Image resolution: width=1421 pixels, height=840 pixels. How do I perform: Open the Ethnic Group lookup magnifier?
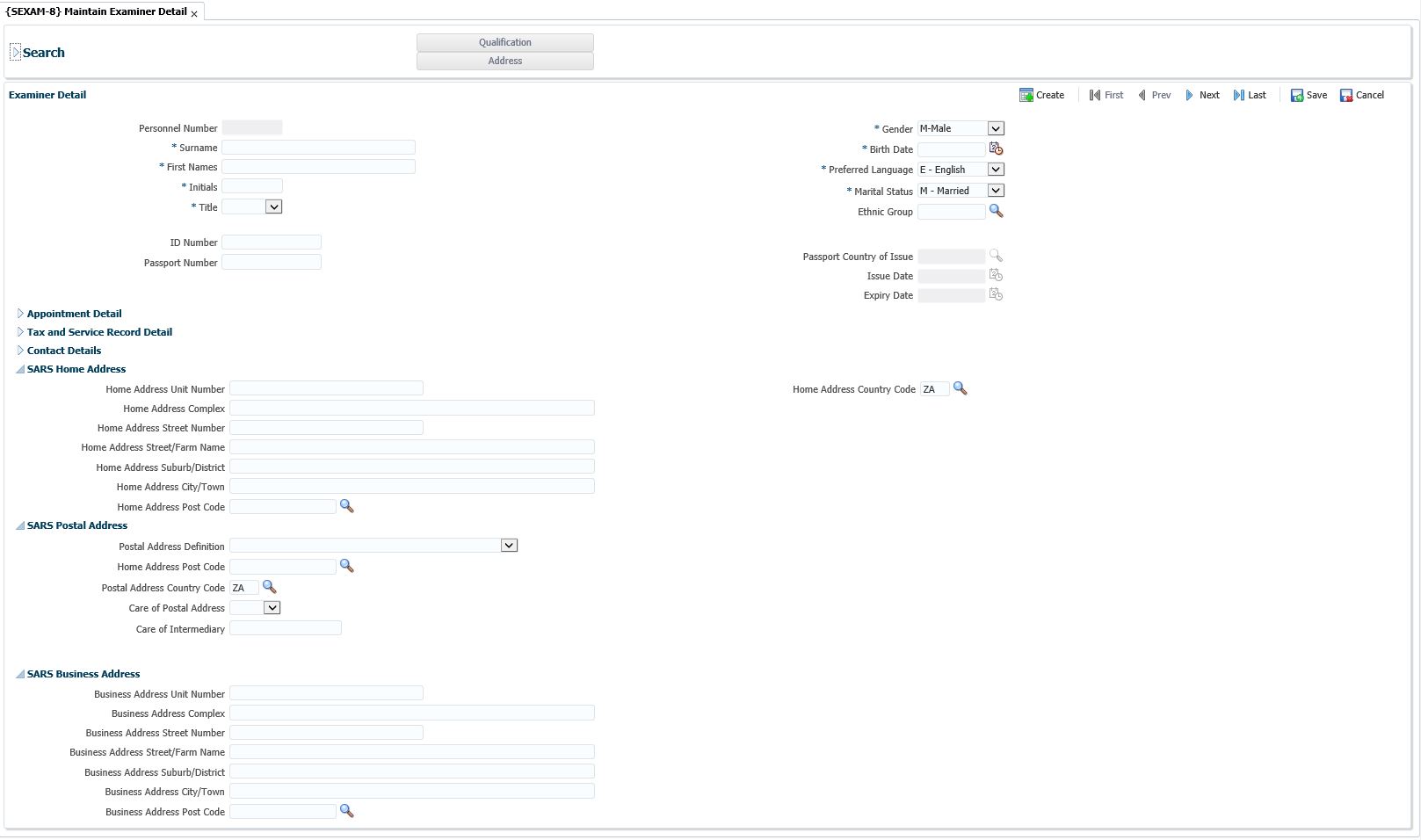[995, 211]
